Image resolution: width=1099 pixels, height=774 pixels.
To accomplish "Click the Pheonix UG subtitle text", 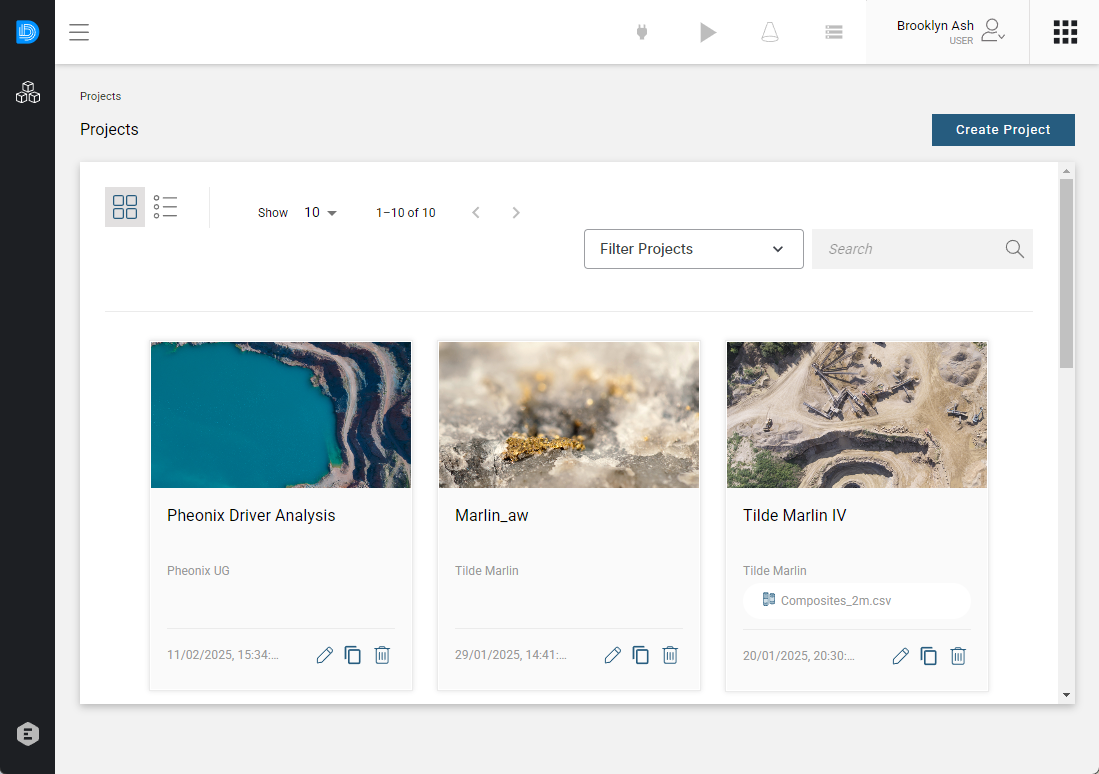I will click(x=198, y=571).
